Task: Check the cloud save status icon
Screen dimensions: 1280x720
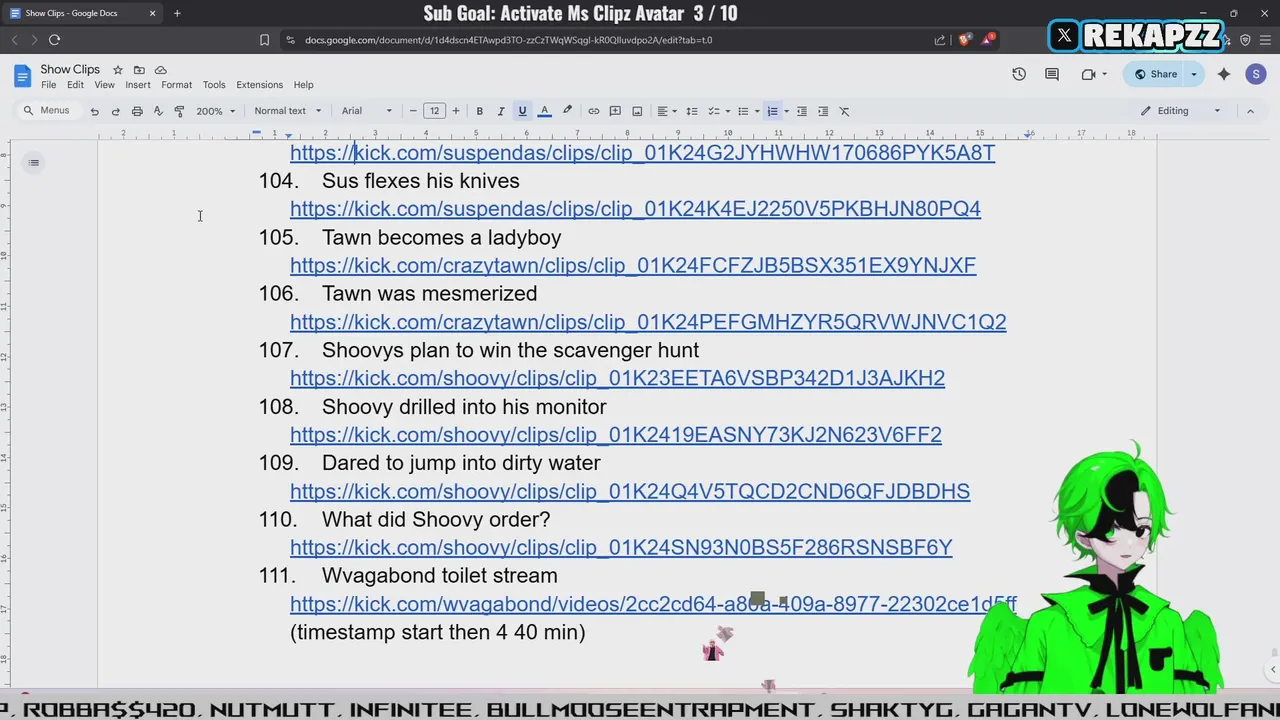Action: [x=160, y=70]
